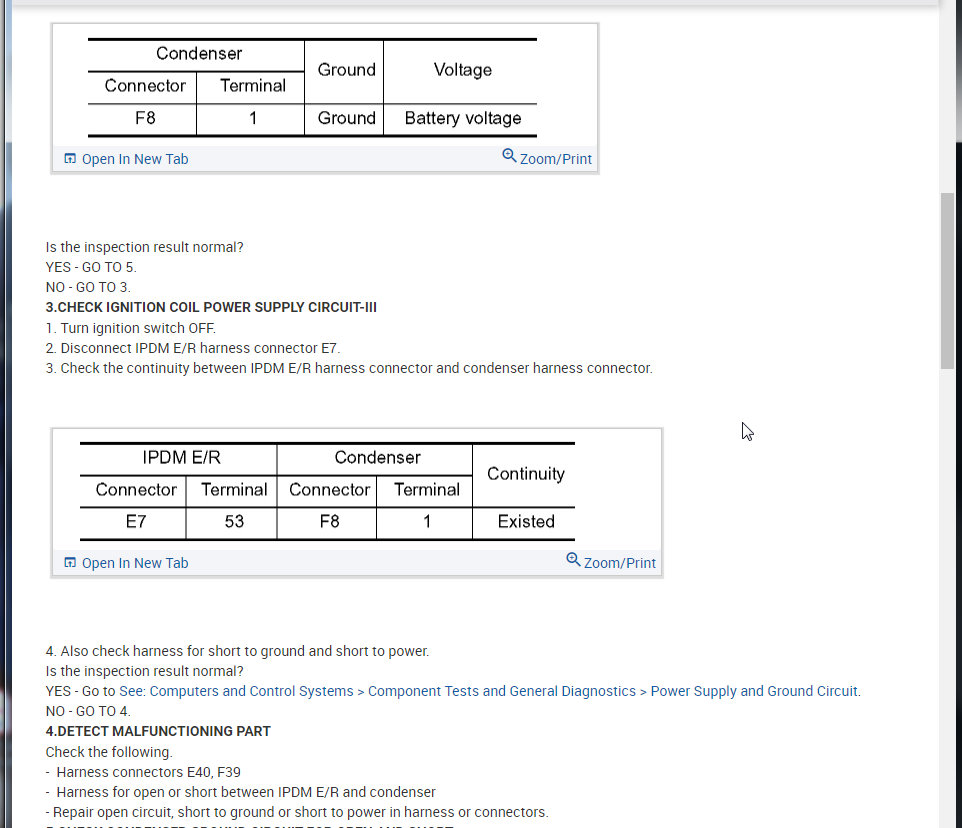Click the text YES - GO TO 5.
This screenshot has height=828, width=962.
(x=91, y=267)
